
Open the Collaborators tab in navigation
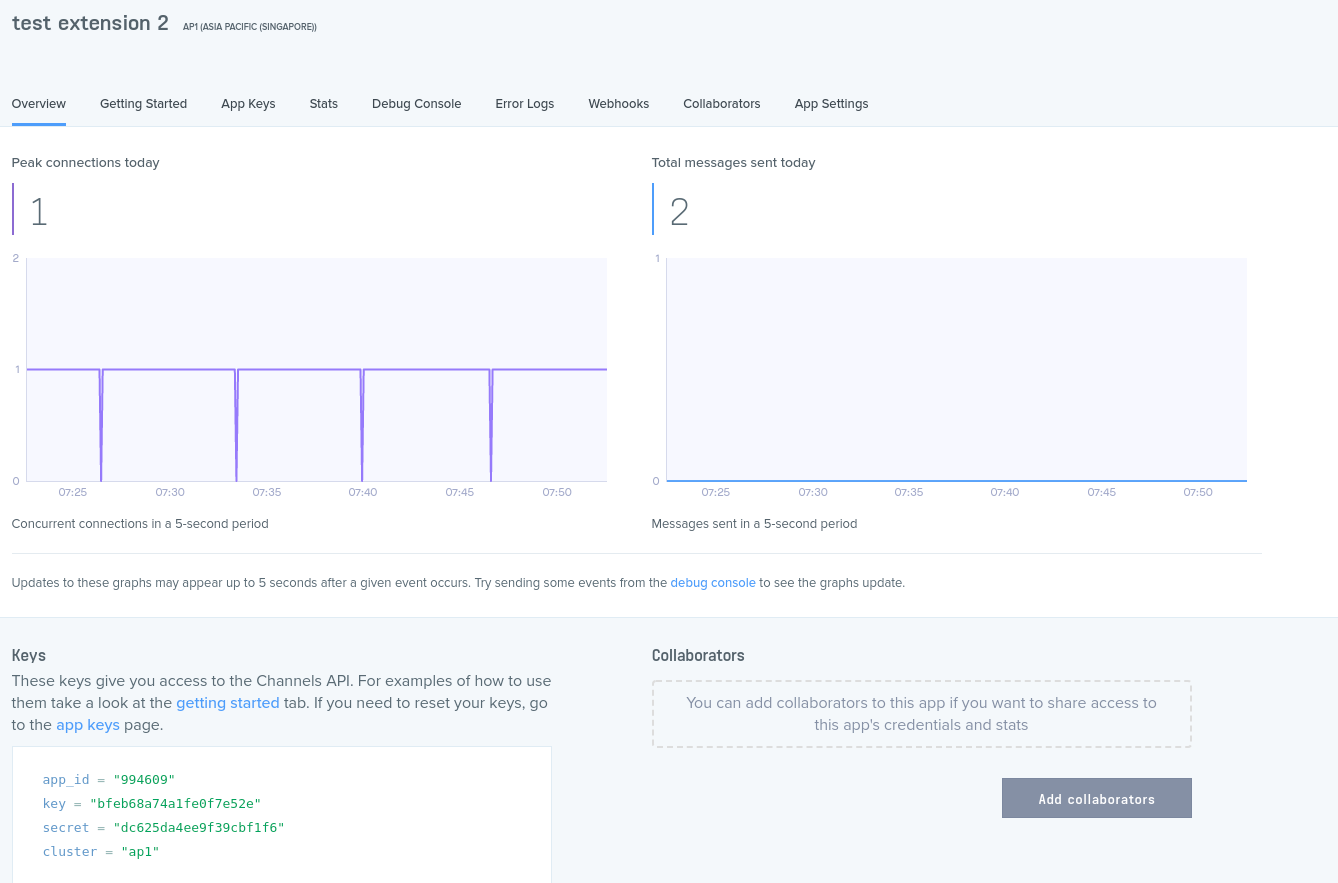pos(721,104)
